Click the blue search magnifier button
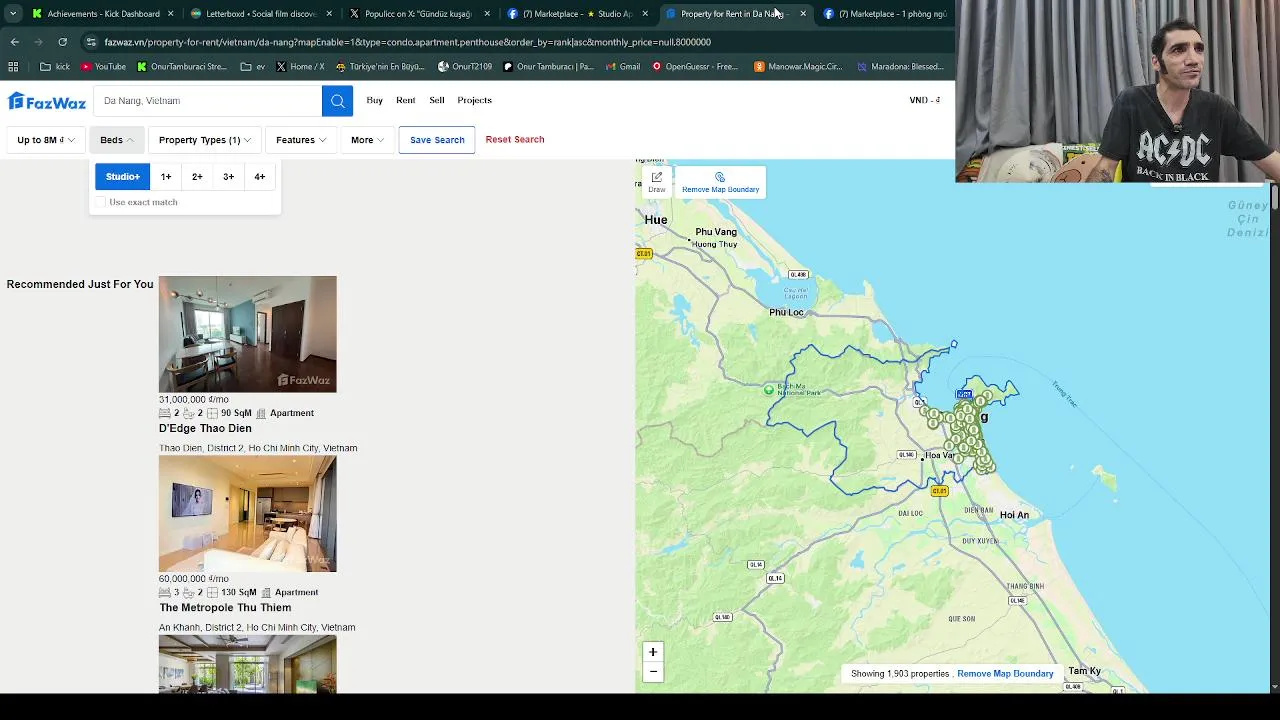 [x=337, y=101]
